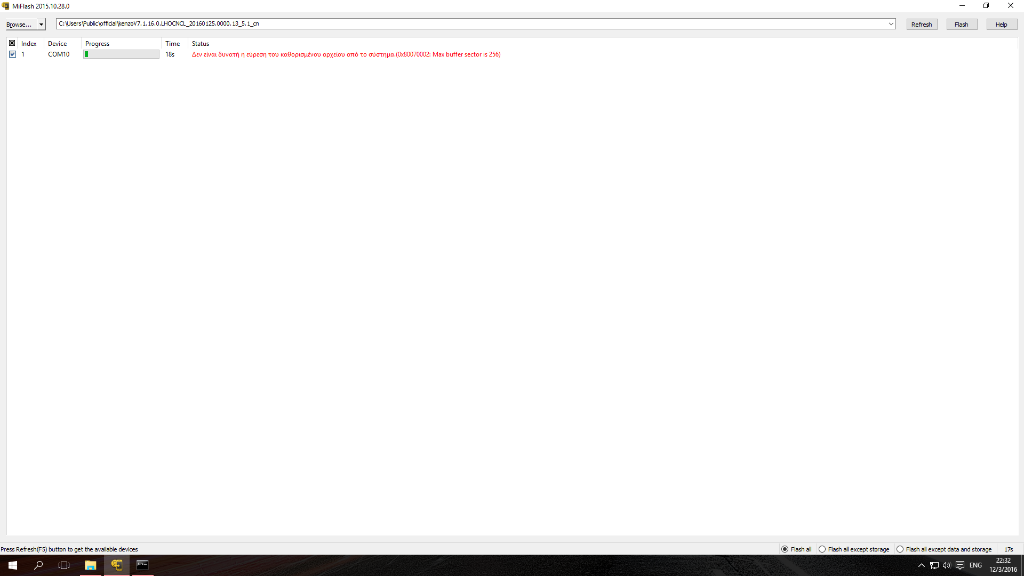Viewport: 1024px width, 576px height.
Task: Open the network tray icon
Action: (x=934, y=566)
